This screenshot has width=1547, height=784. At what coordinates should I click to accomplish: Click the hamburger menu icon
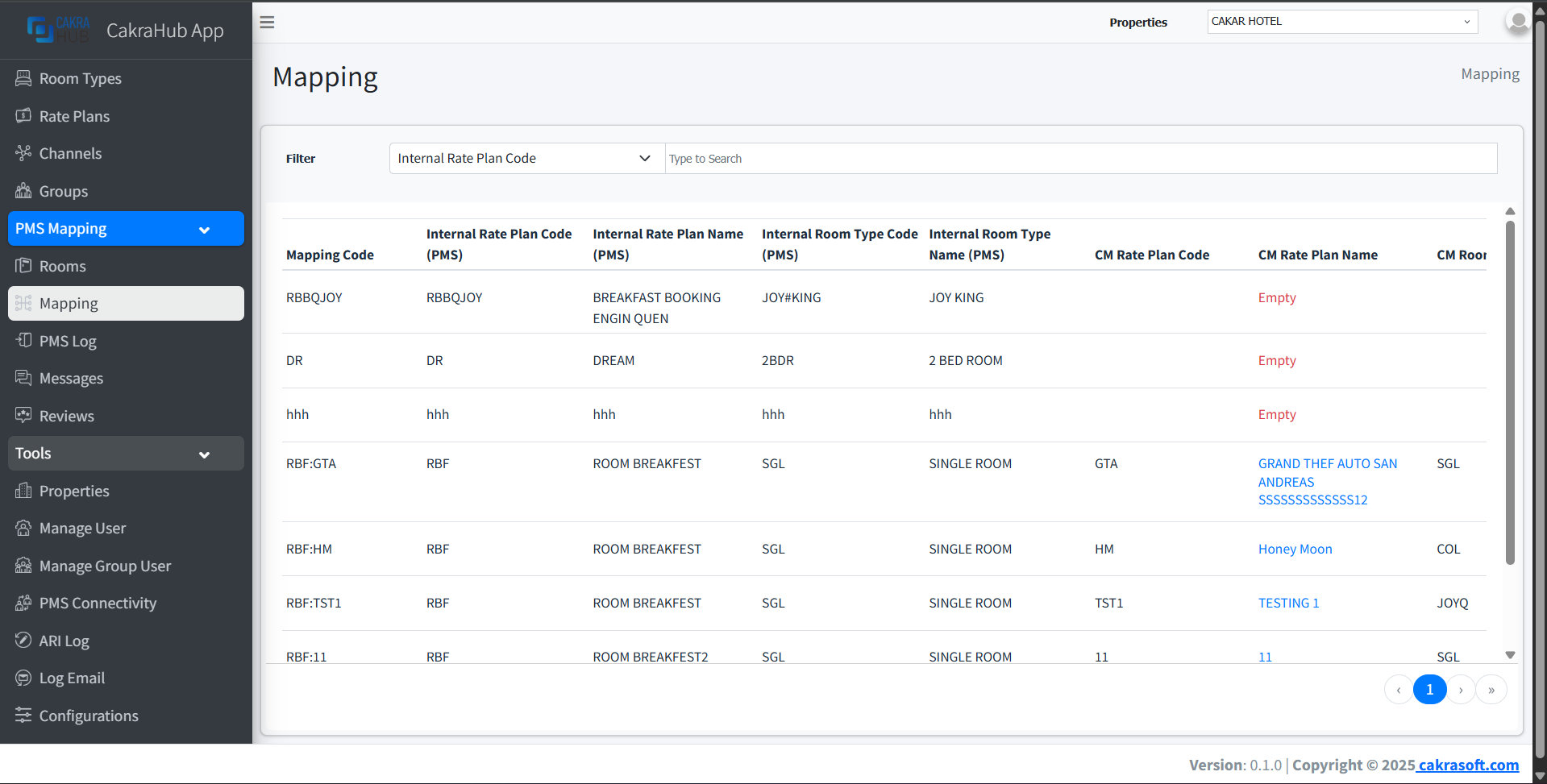coord(267,23)
